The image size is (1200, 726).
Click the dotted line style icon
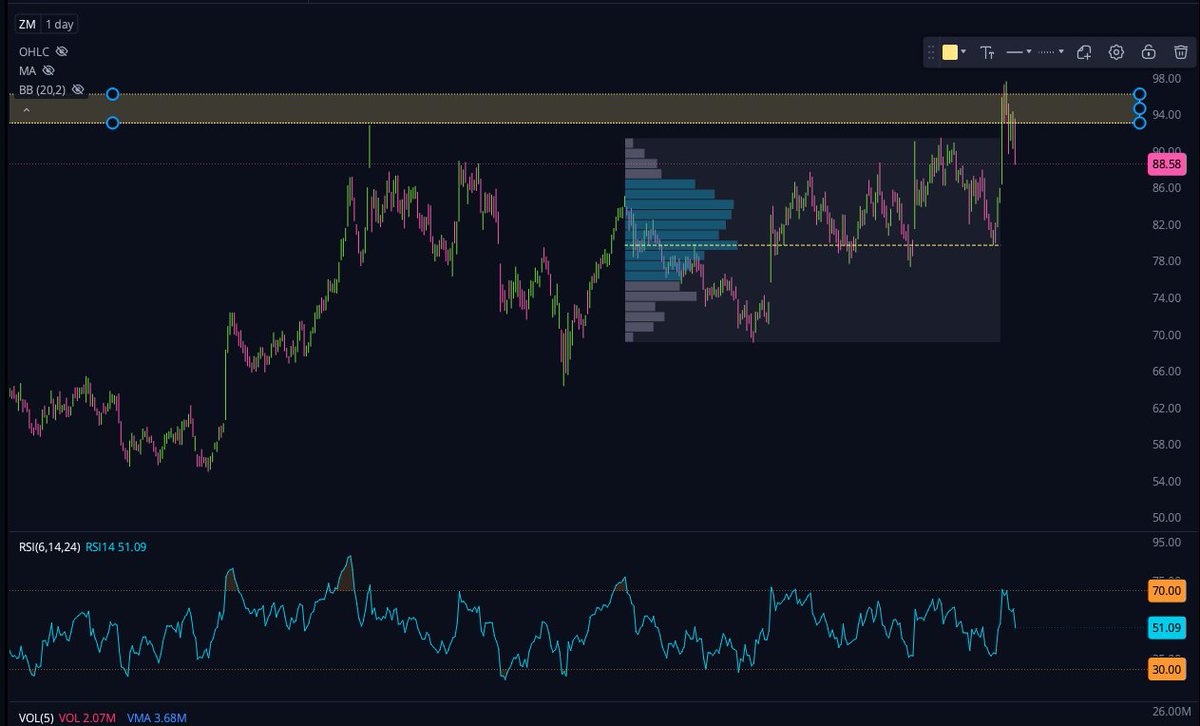click(1048, 52)
